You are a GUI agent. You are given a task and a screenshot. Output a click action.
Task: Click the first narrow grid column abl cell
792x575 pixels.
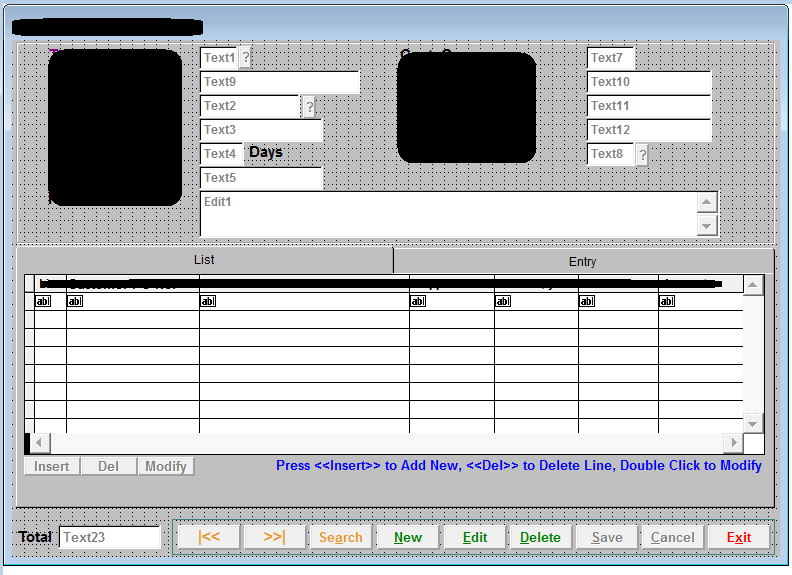point(50,302)
